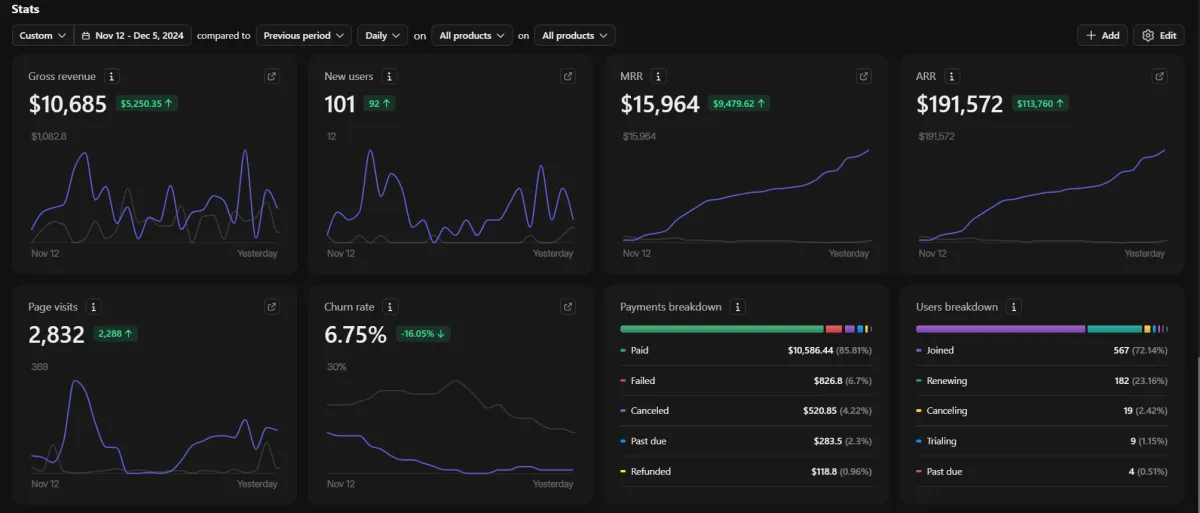Click the $15,964 MRR value
This screenshot has width=1200, height=513.
(x=660, y=104)
